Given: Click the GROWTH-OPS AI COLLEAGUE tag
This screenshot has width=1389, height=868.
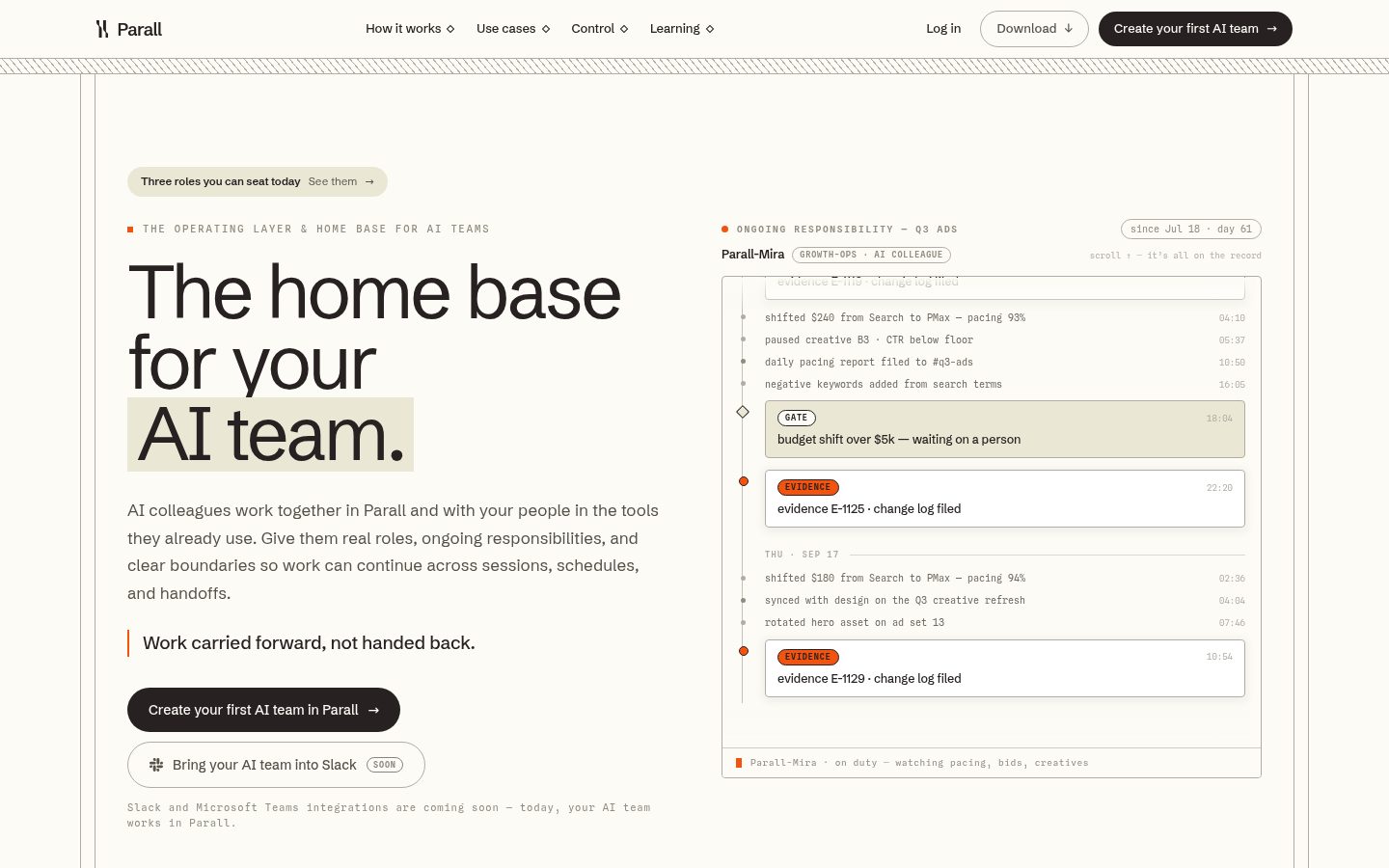Looking at the screenshot, I should (871, 255).
